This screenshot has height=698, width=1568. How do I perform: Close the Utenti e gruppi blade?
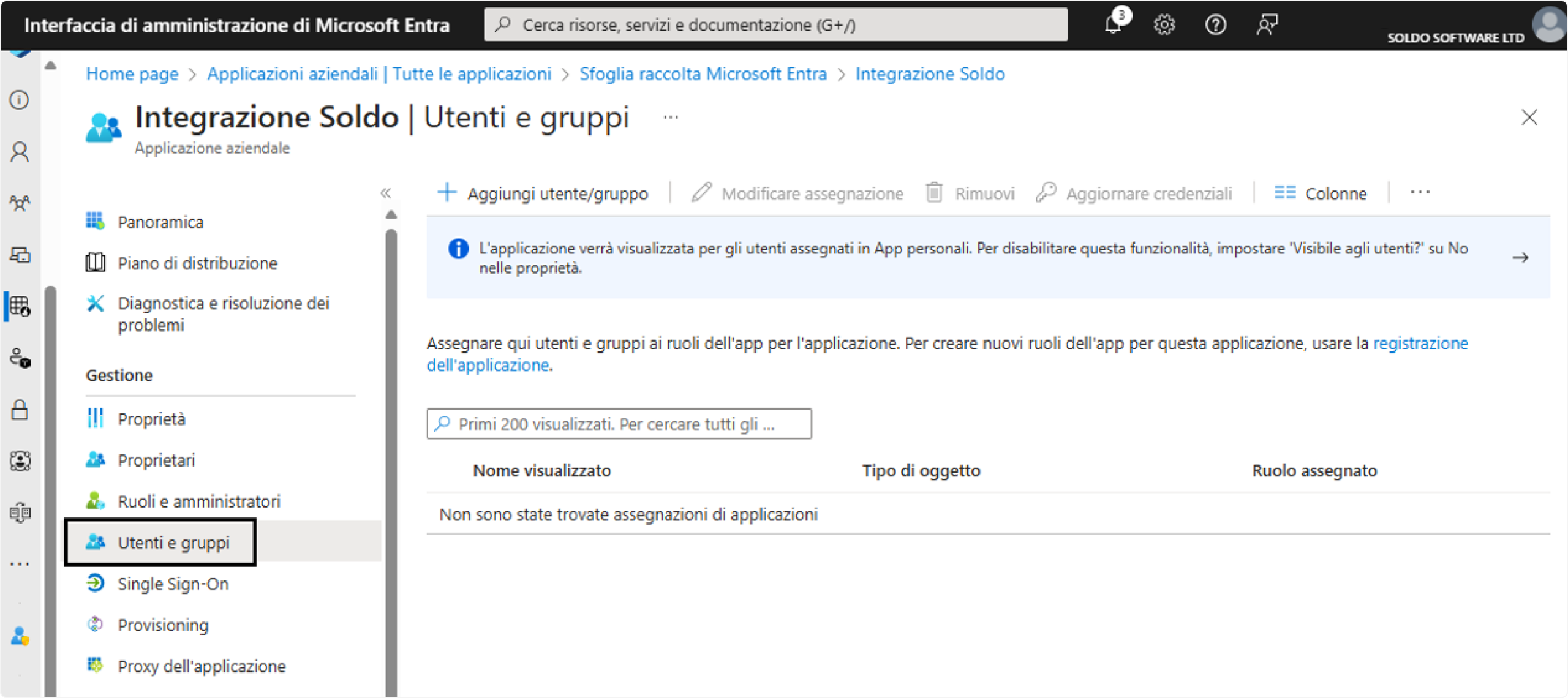pos(1529,117)
